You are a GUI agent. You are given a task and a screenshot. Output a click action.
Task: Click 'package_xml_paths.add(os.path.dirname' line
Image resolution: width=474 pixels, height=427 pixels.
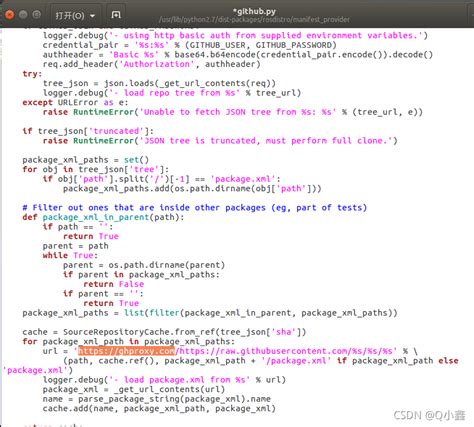192,189
